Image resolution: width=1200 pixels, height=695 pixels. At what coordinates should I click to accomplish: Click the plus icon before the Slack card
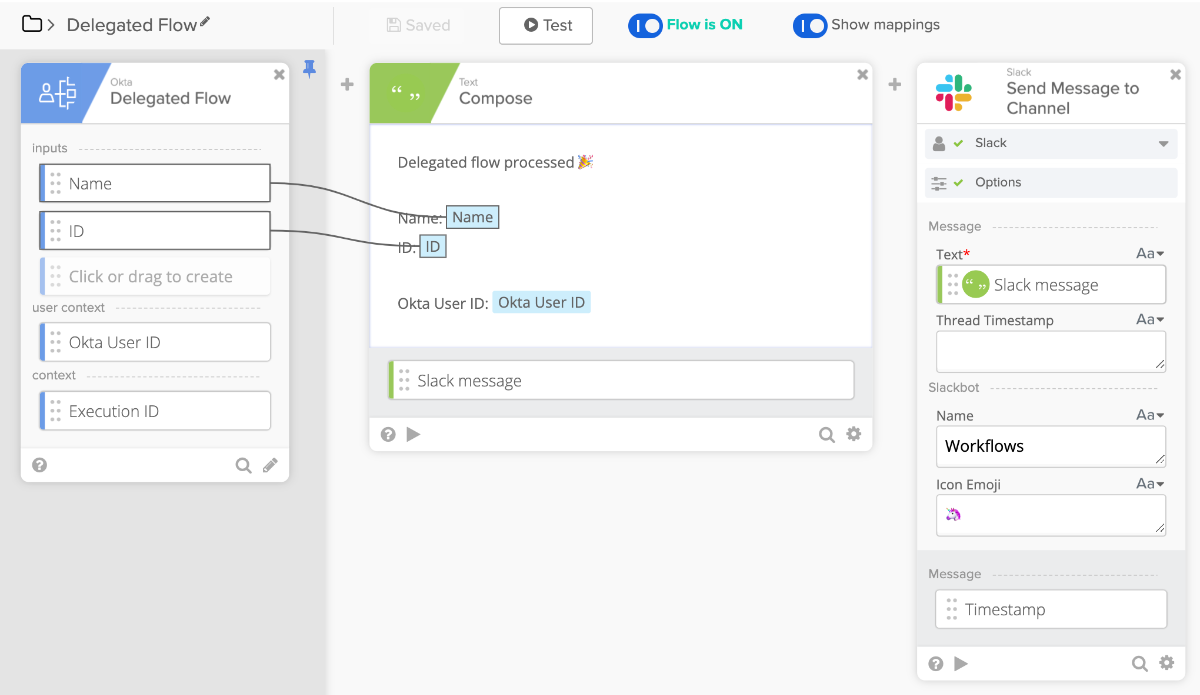[x=895, y=85]
